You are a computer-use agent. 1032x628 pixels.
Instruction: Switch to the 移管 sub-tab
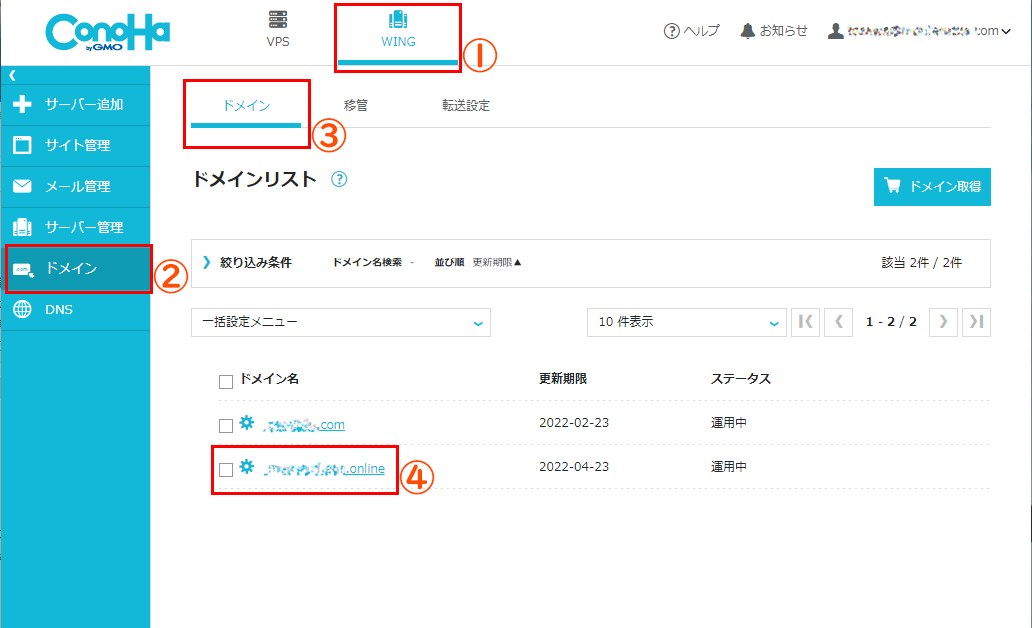click(x=355, y=105)
